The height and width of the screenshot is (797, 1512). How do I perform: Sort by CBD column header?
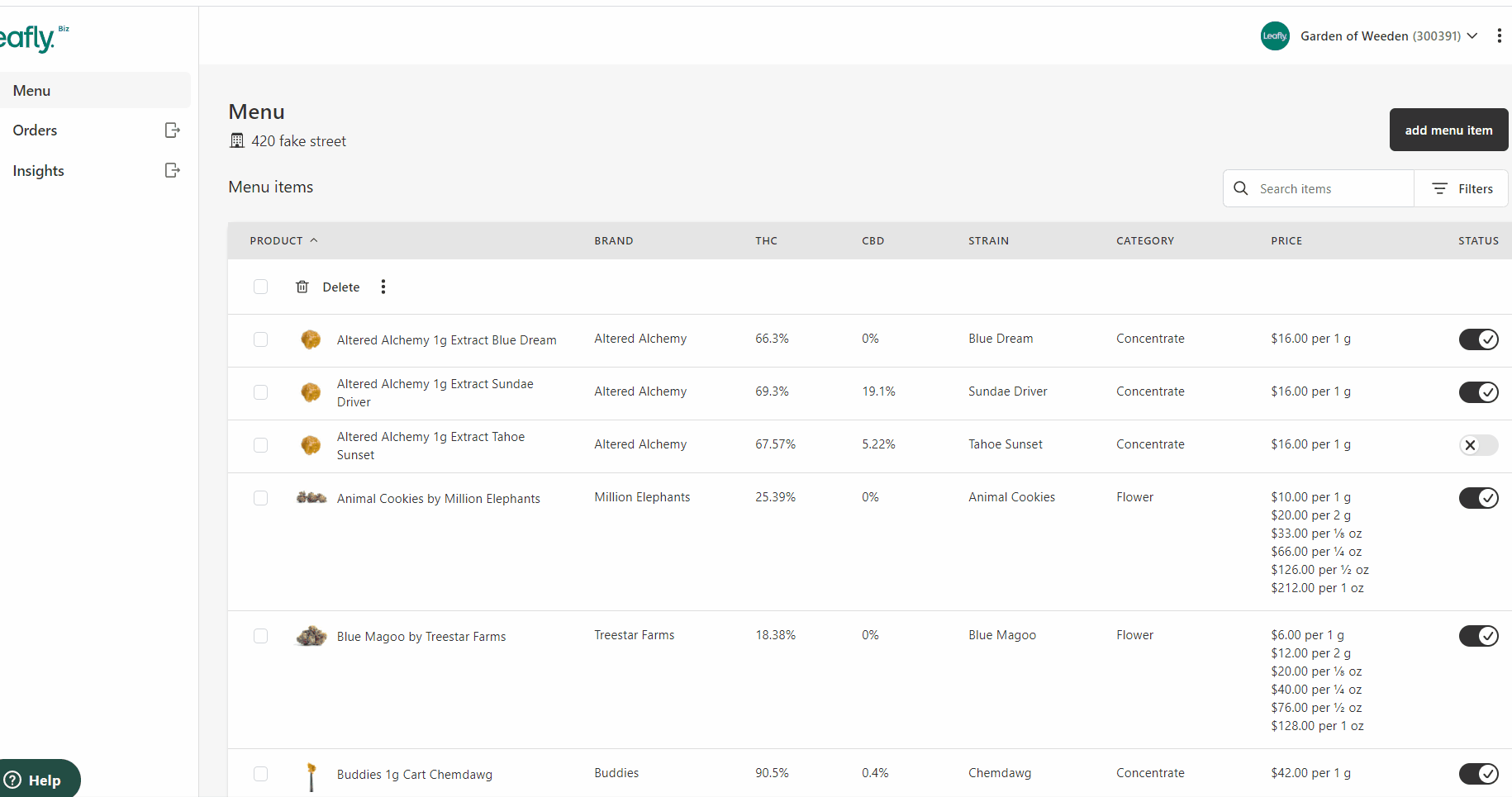coord(872,240)
